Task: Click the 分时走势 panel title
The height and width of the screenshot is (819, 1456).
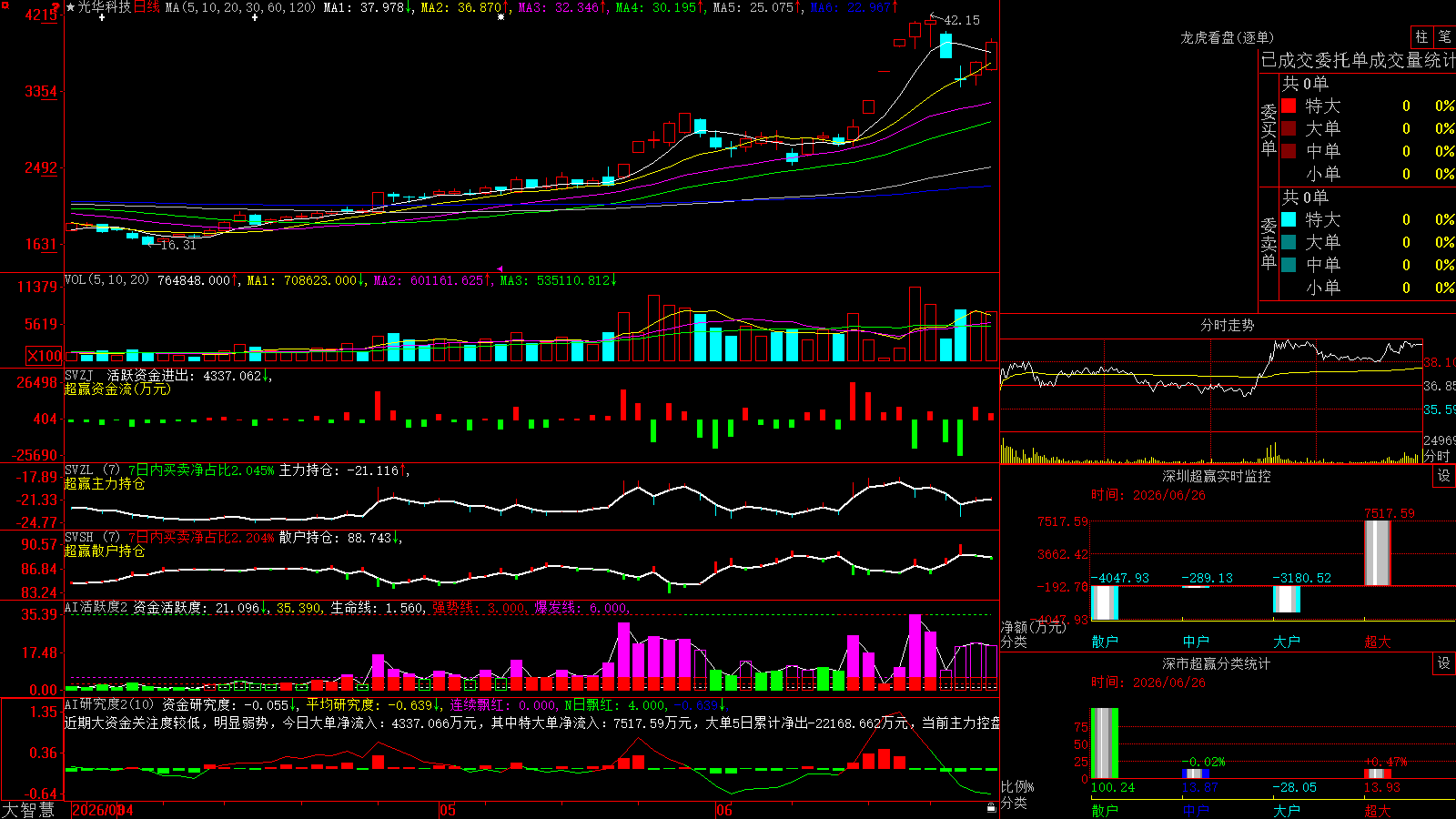Action: pyautogui.click(x=1227, y=325)
